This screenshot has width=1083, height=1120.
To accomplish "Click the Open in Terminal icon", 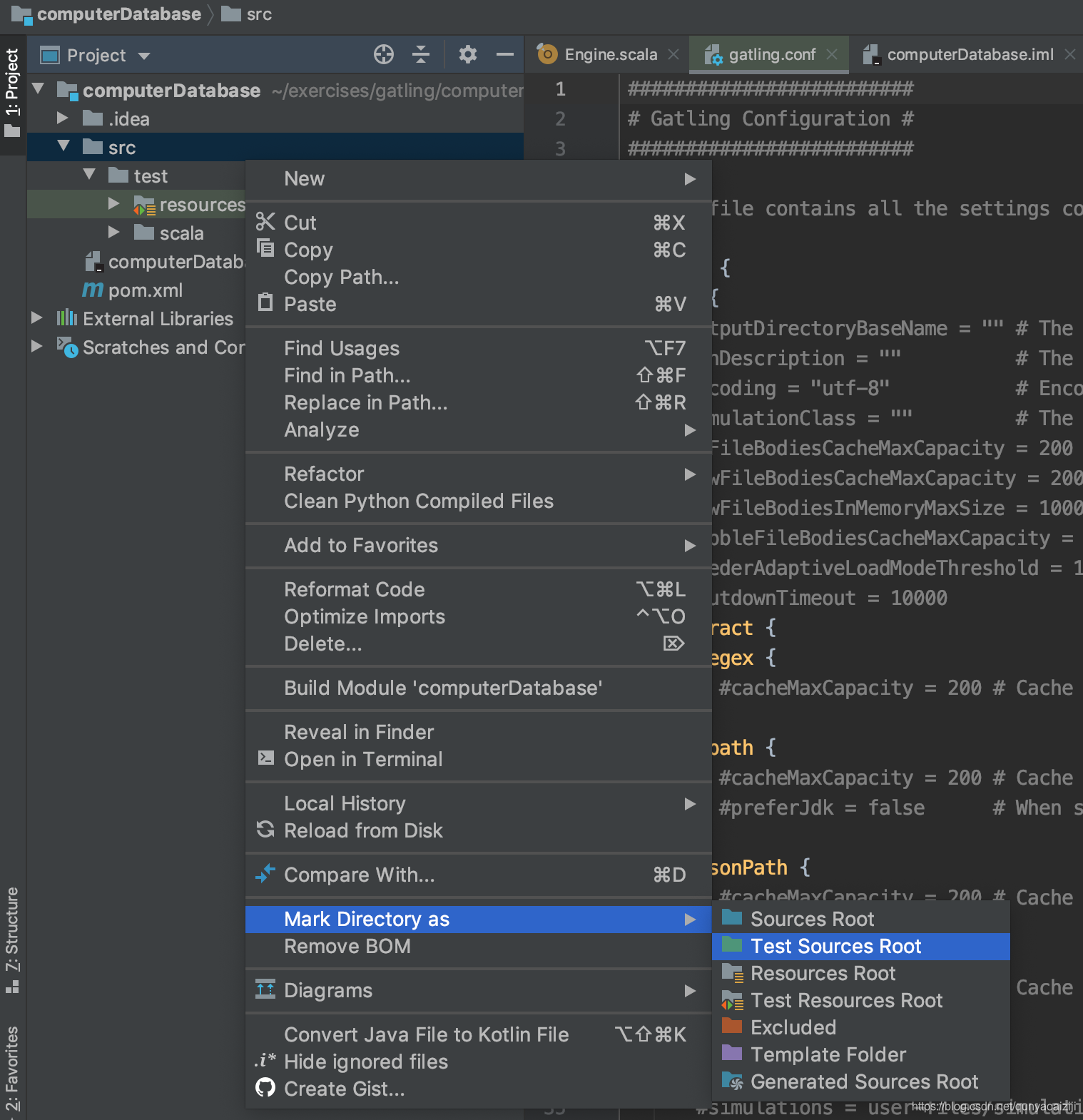I will tap(265, 758).
